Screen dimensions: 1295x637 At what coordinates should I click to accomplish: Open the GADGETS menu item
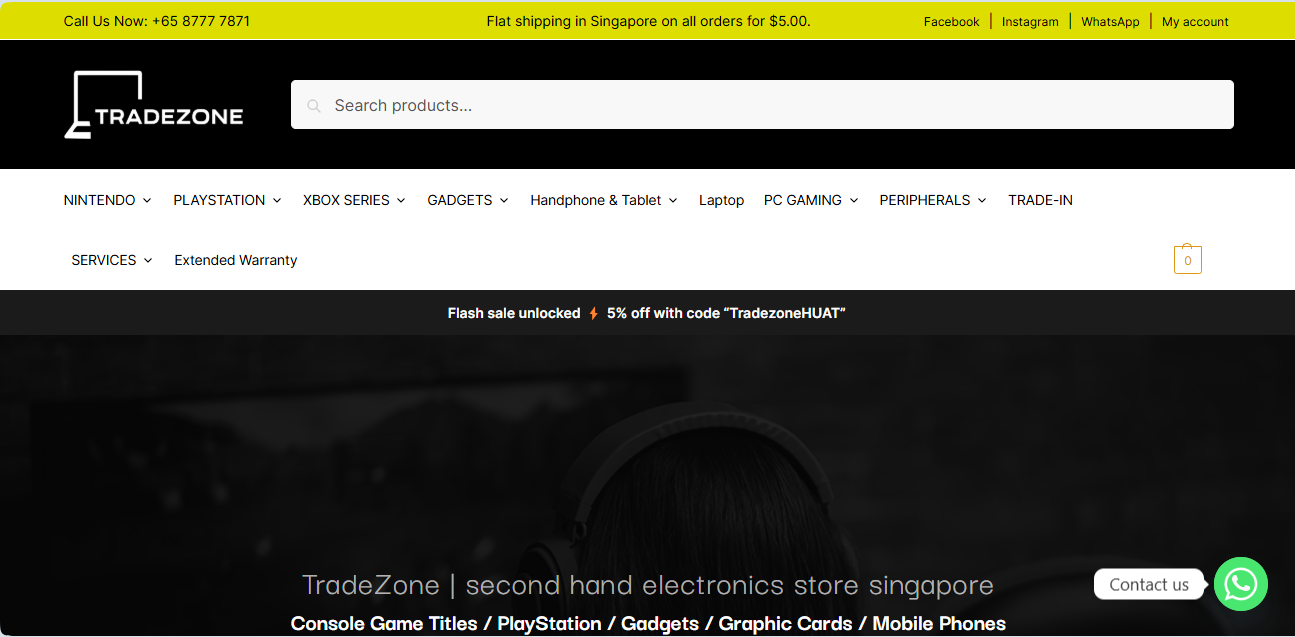pyautogui.click(x=460, y=200)
